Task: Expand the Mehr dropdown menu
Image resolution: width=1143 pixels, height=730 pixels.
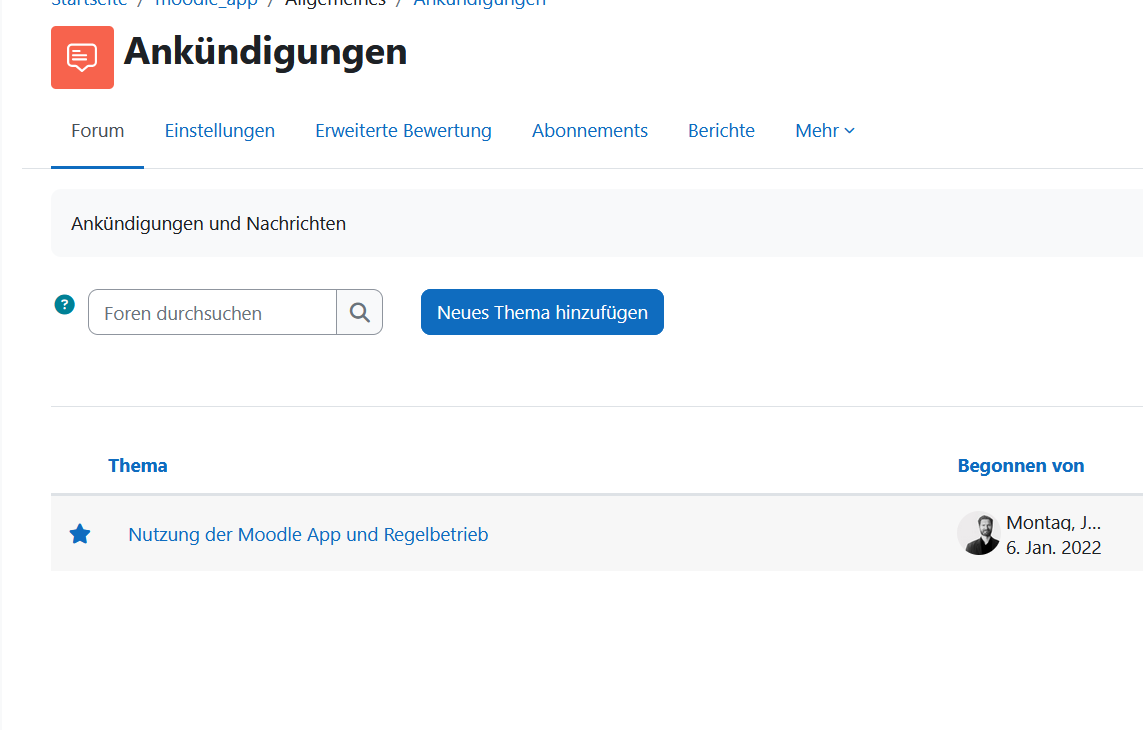Action: [x=824, y=131]
